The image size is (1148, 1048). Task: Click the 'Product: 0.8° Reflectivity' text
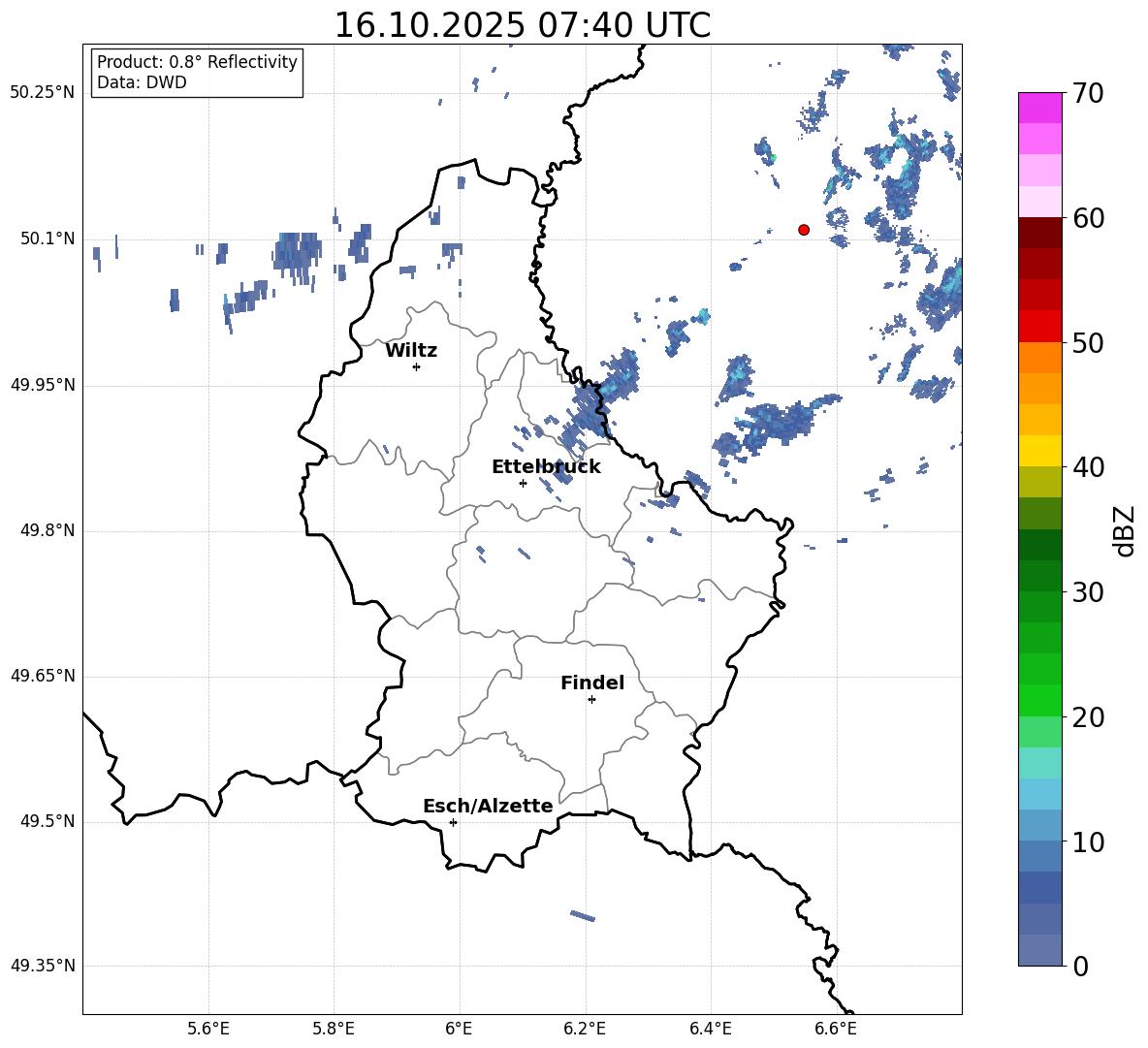click(x=197, y=61)
